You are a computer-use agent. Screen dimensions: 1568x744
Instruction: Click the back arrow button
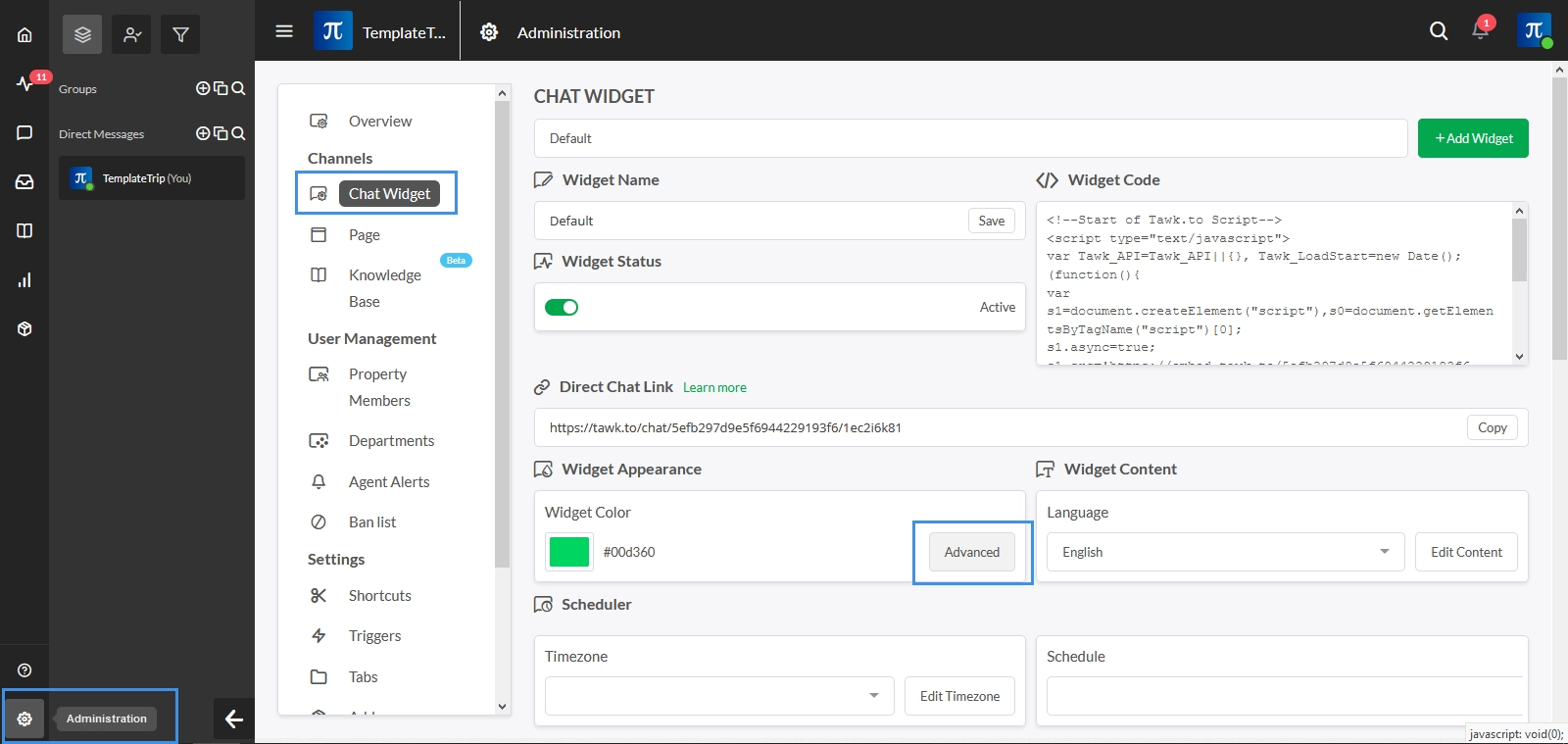[234, 719]
